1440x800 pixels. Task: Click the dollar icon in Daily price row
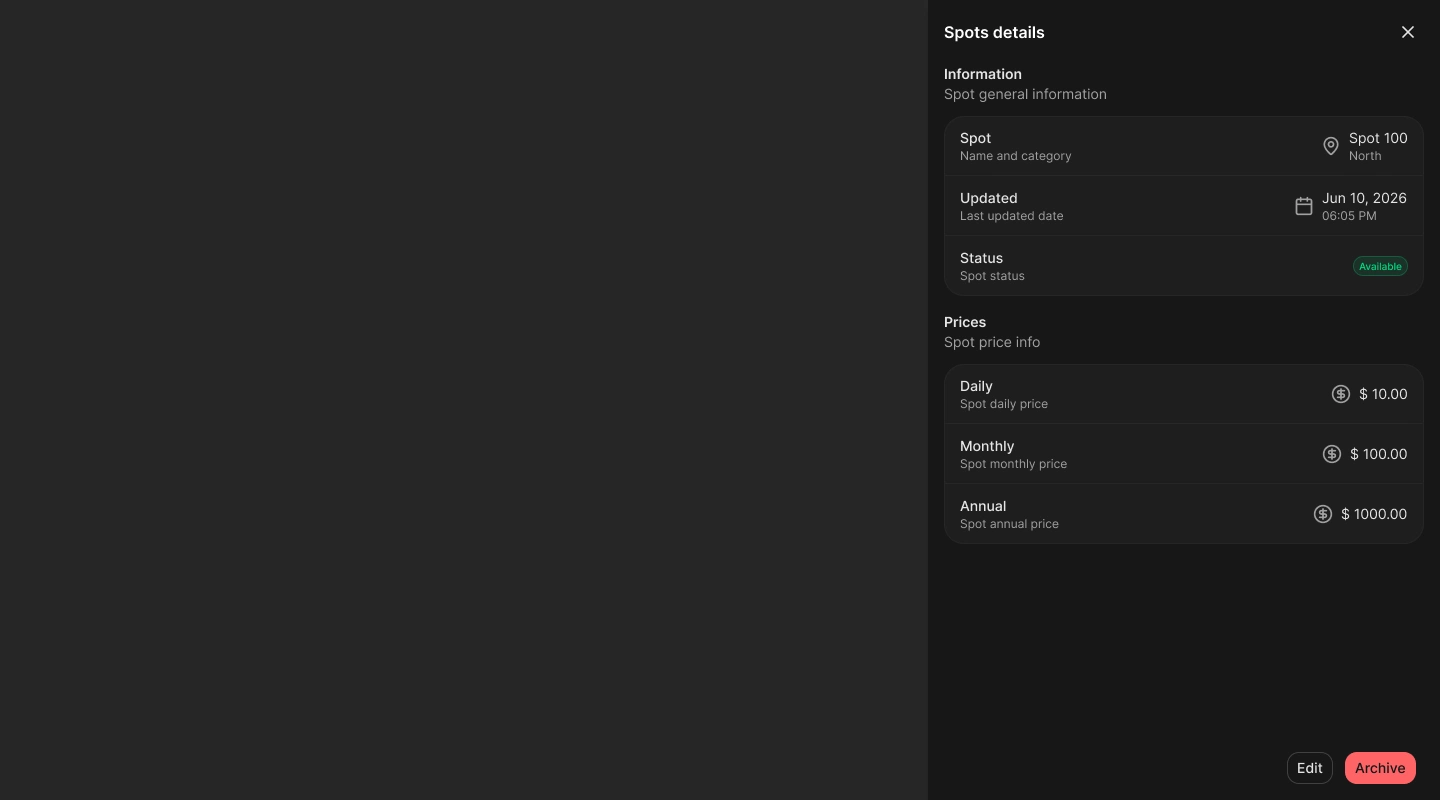(1341, 394)
